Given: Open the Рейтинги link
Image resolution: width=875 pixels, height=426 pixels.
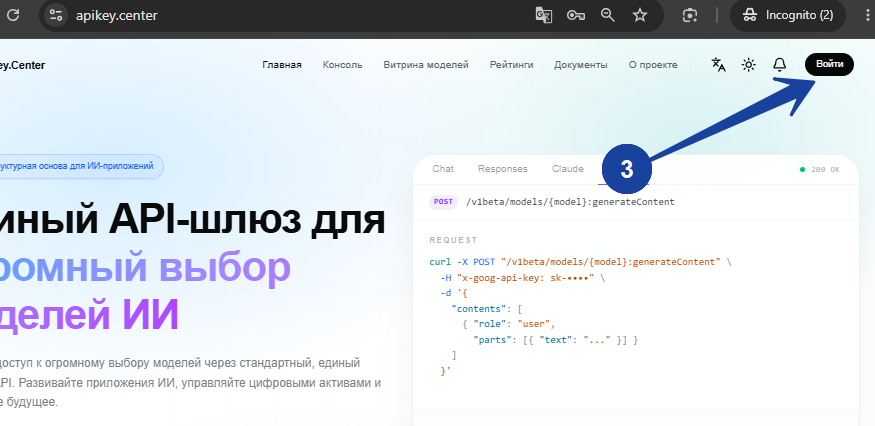Looking at the screenshot, I should (512, 65).
